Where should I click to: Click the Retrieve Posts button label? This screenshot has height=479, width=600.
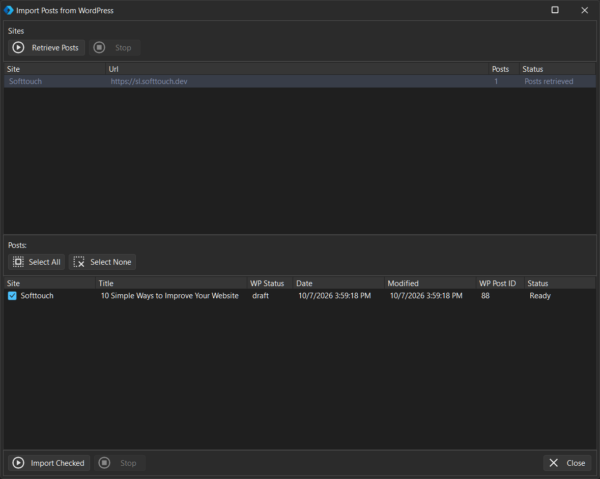pos(55,48)
